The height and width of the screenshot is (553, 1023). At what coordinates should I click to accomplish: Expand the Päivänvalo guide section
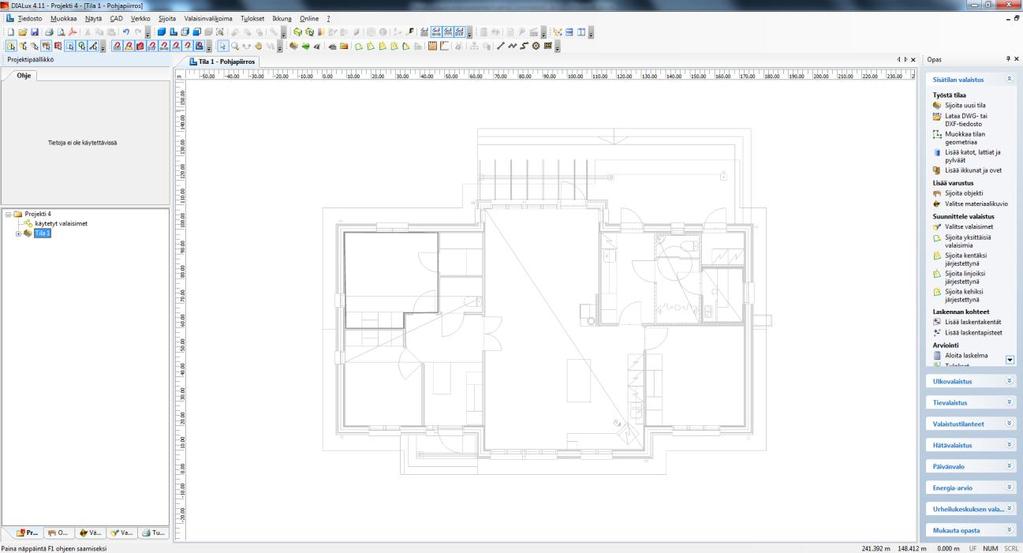[1009, 466]
